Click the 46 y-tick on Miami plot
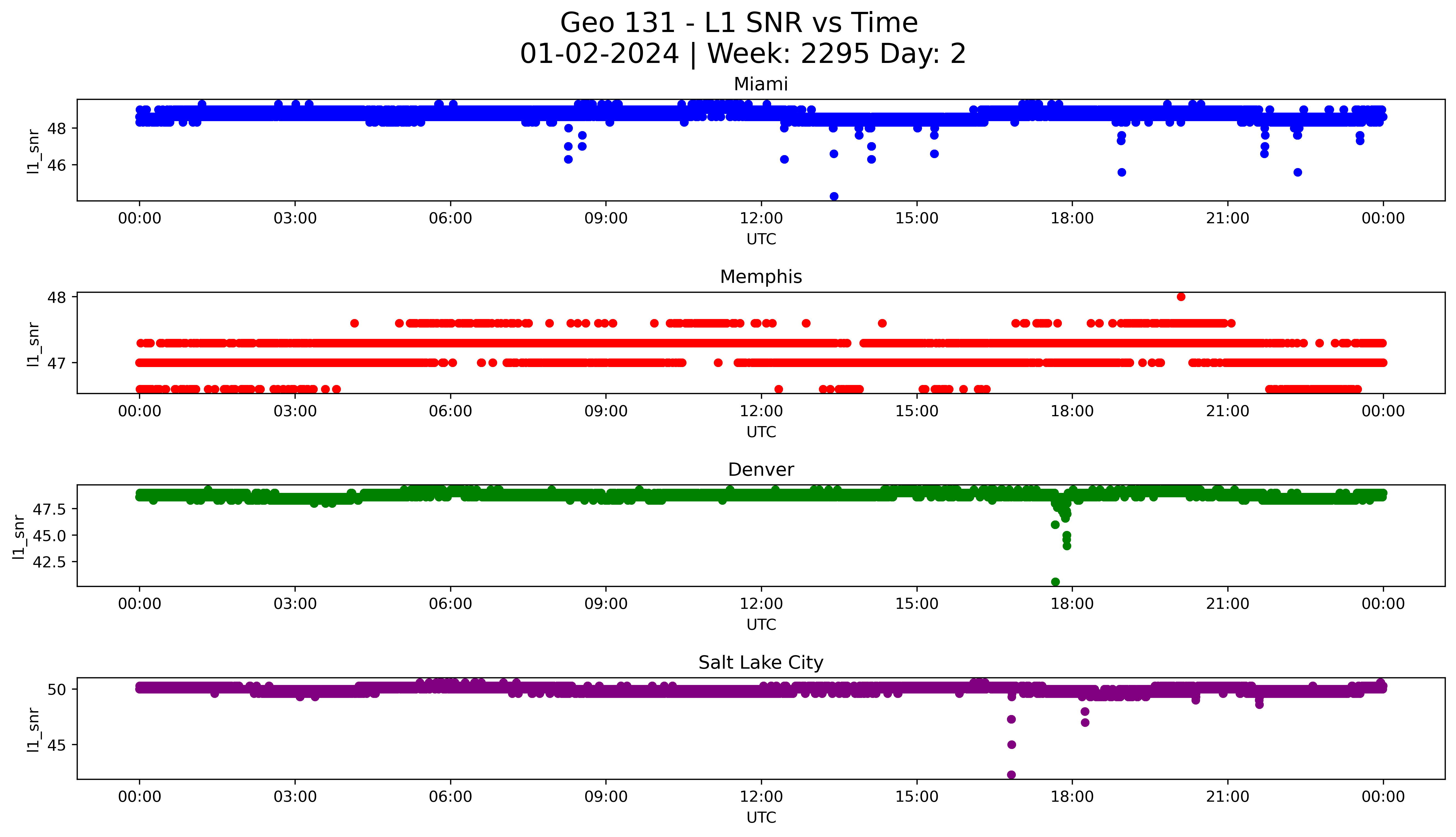 point(57,166)
